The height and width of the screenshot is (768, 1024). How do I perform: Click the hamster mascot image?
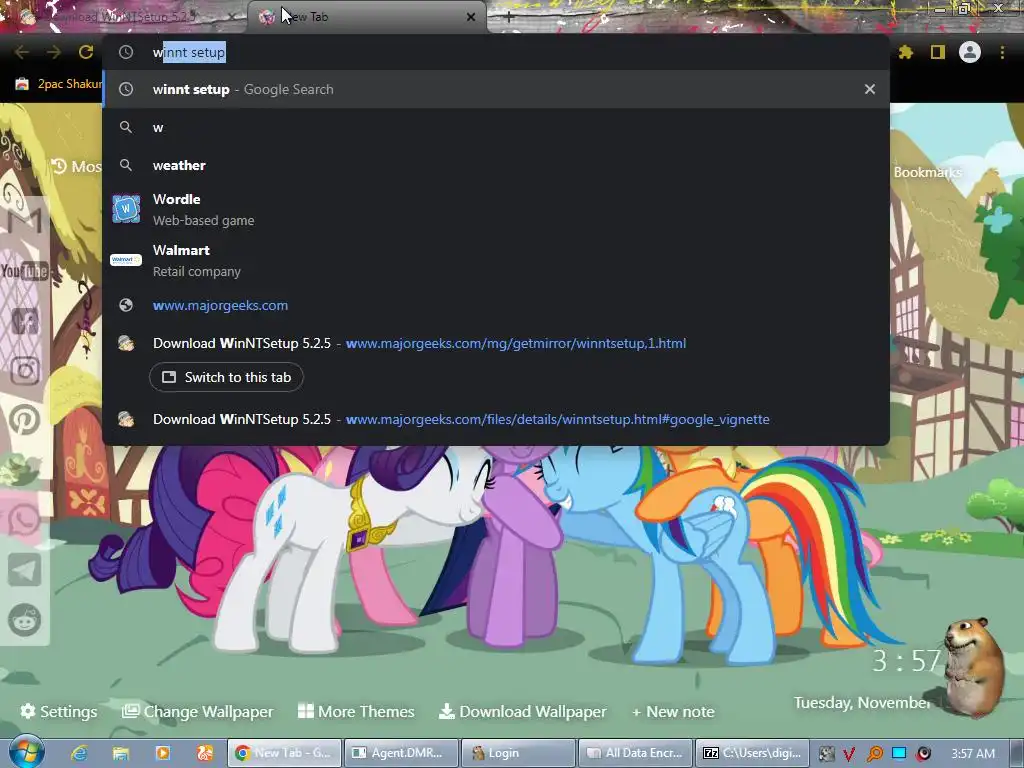[x=974, y=666]
